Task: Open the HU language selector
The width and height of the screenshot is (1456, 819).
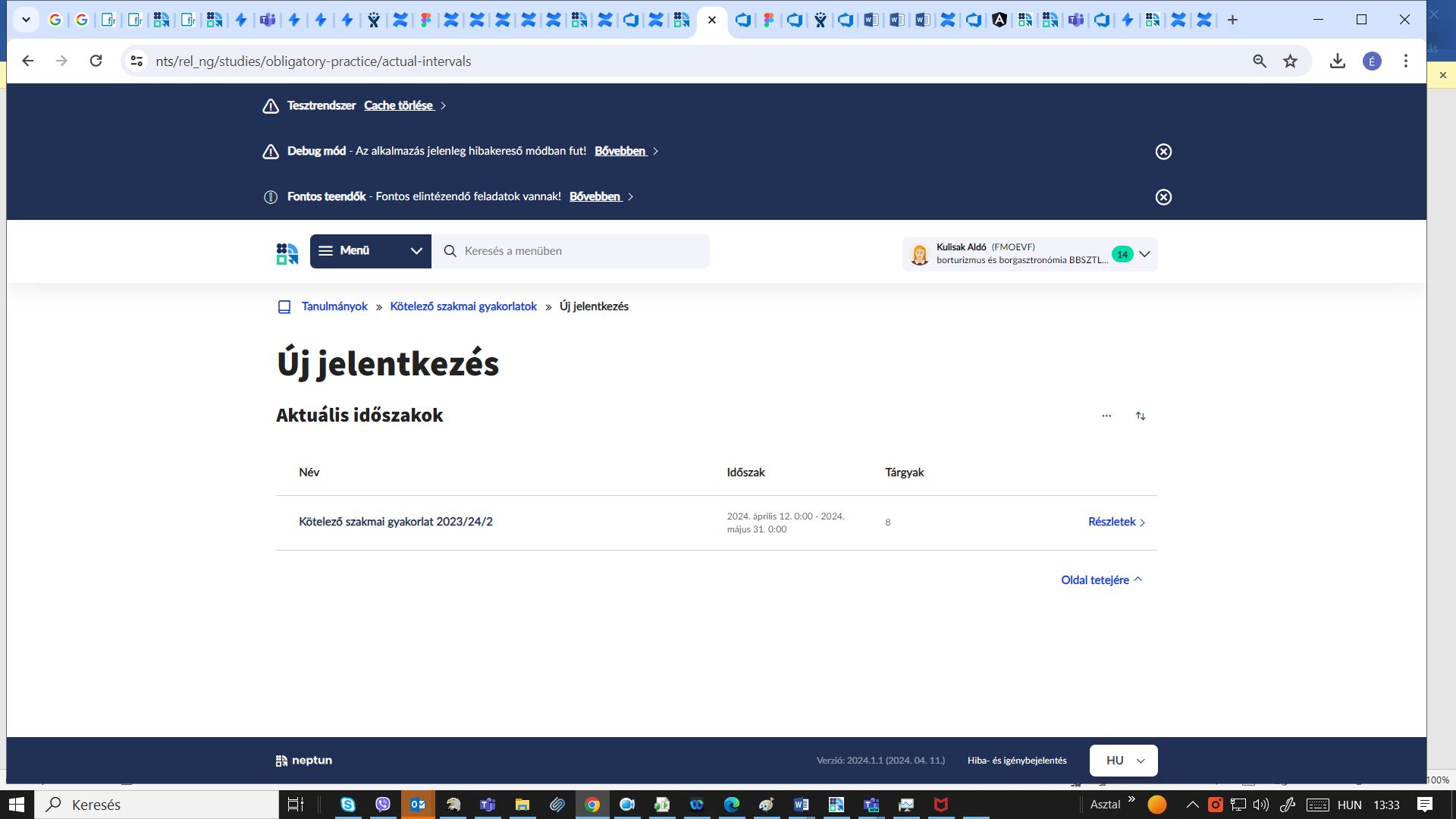Action: [x=1123, y=761]
